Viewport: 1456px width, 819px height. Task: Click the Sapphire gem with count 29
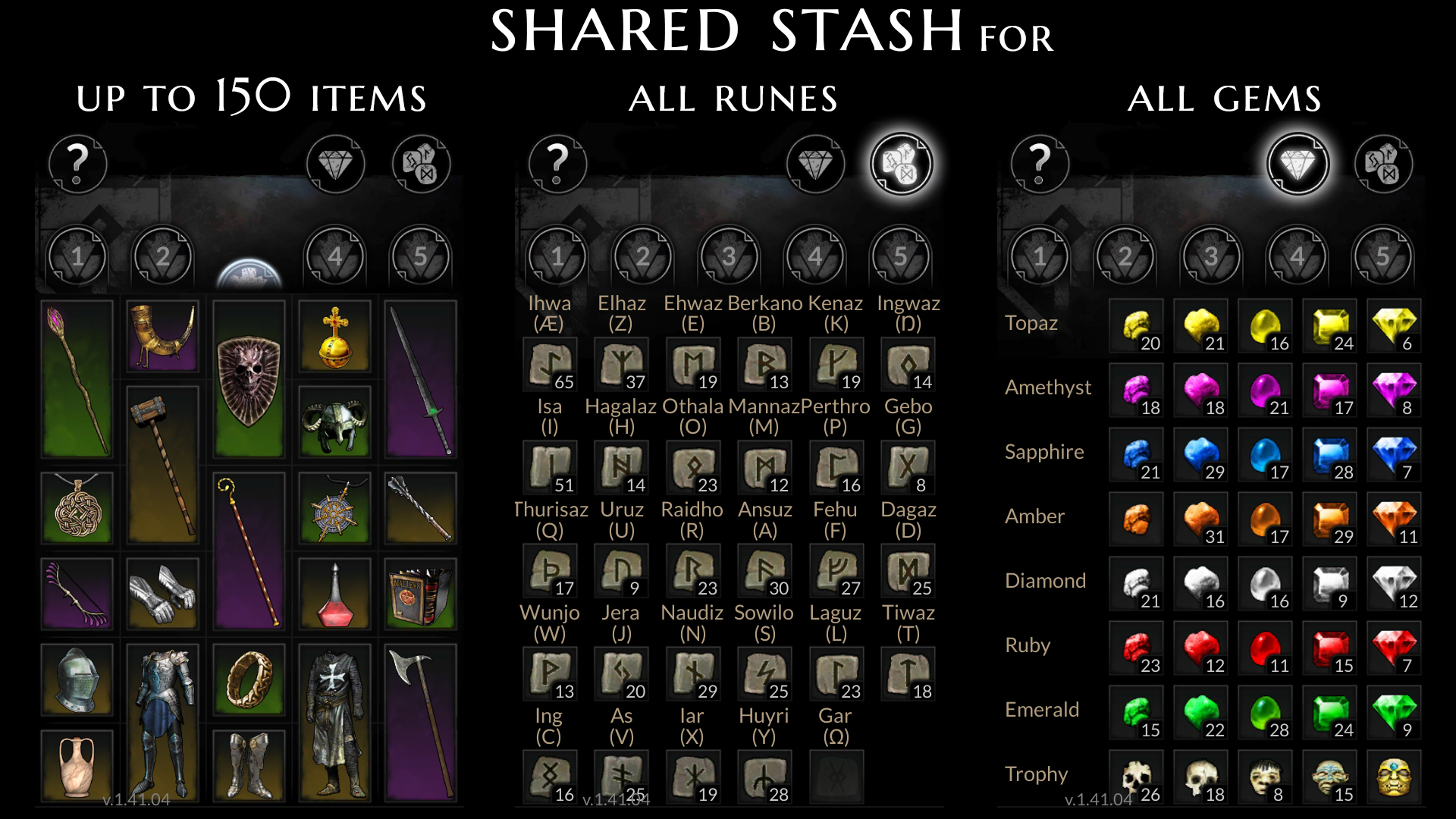tap(1200, 455)
